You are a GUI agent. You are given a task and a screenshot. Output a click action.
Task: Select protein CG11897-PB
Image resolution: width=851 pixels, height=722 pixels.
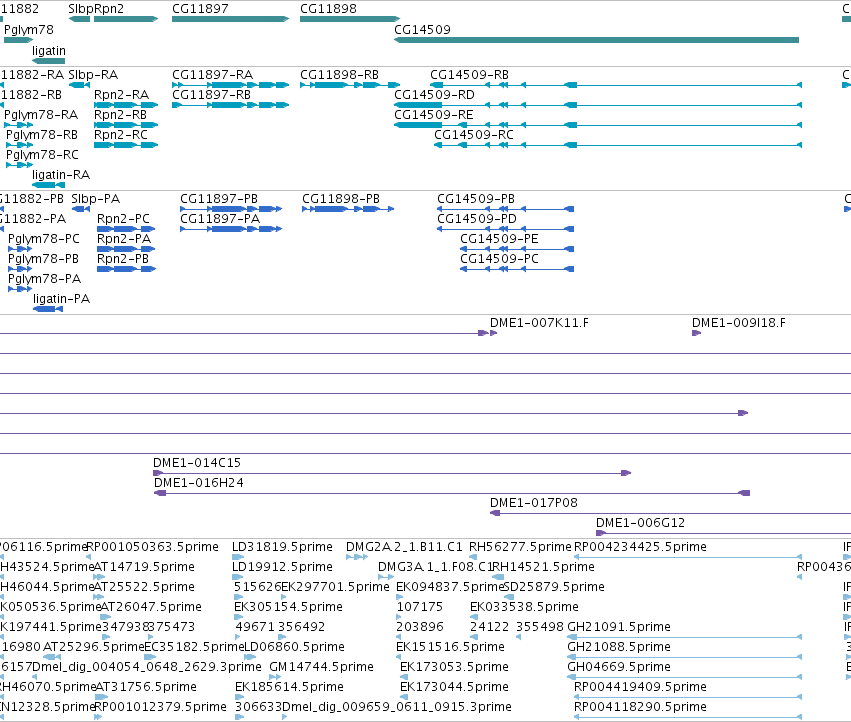[219, 199]
